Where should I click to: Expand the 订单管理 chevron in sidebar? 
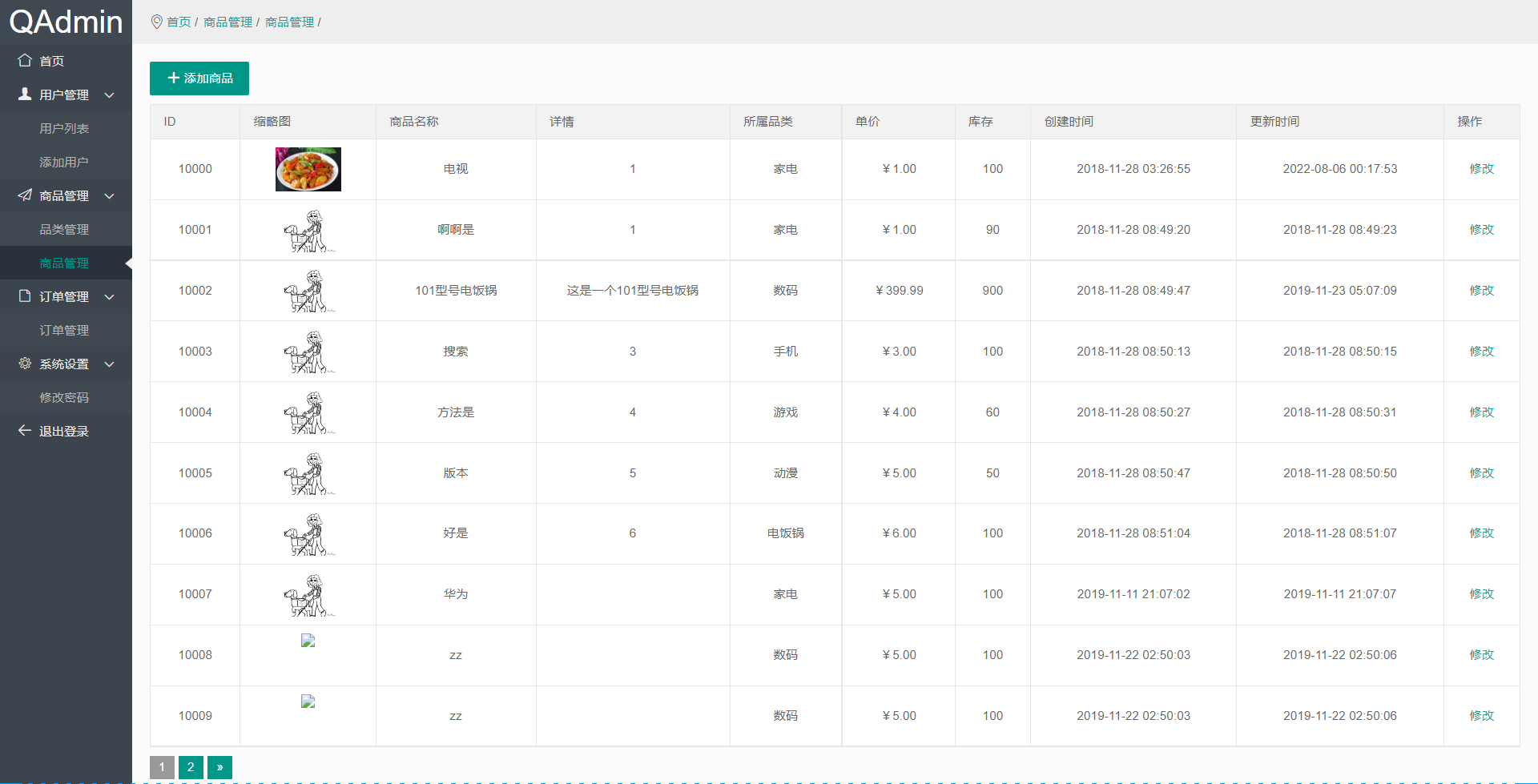110,296
